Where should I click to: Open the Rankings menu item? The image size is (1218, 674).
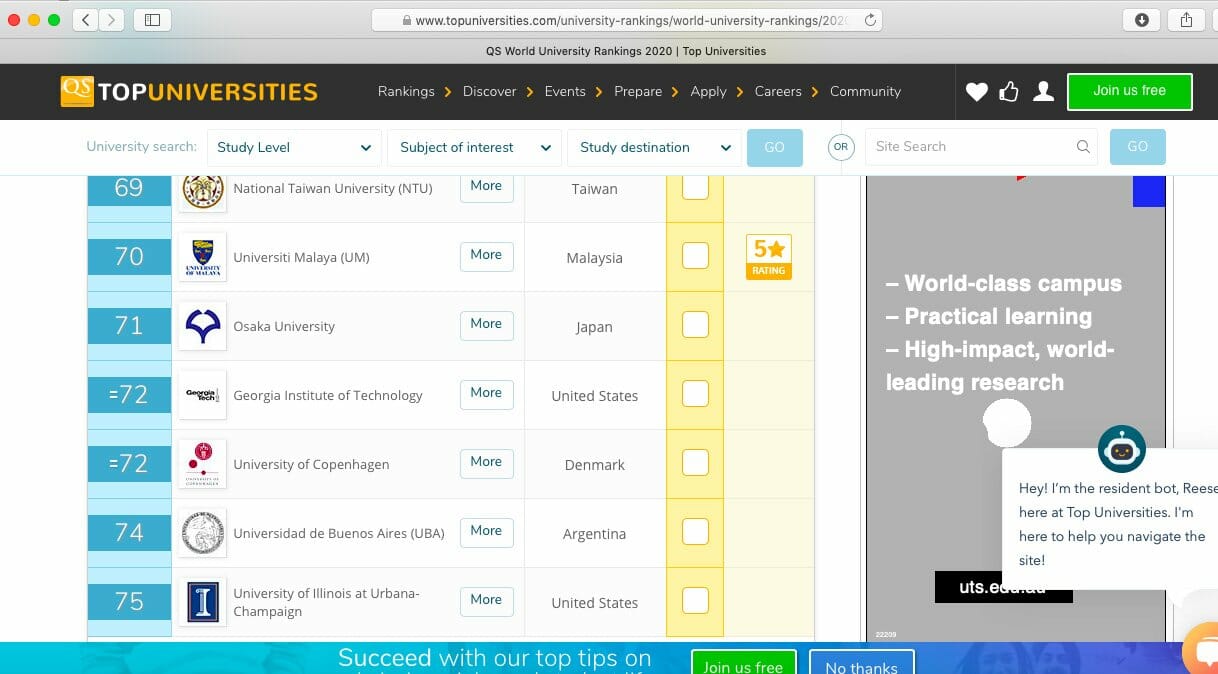point(406,91)
